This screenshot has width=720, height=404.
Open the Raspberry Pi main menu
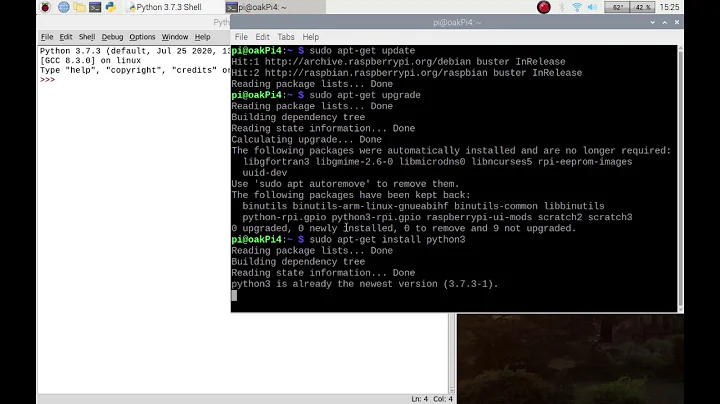coord(45,7)
